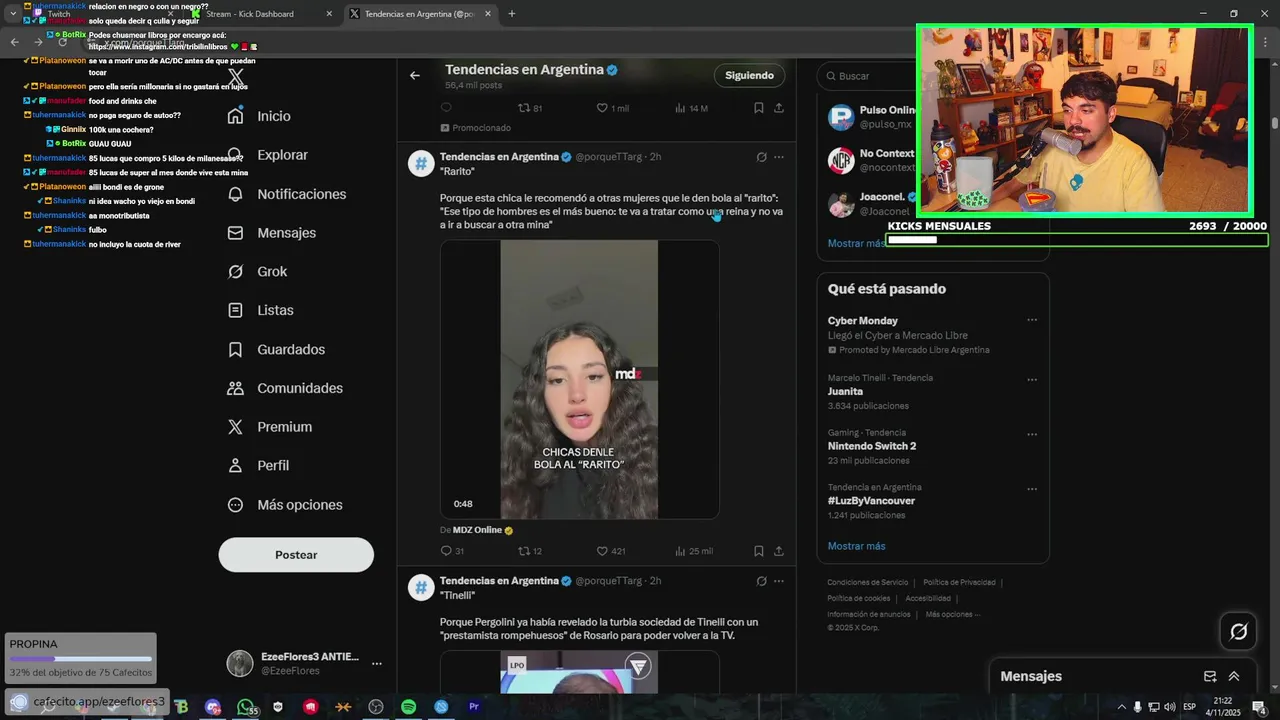
Task: Share the Rarito post
Action: 779,551
